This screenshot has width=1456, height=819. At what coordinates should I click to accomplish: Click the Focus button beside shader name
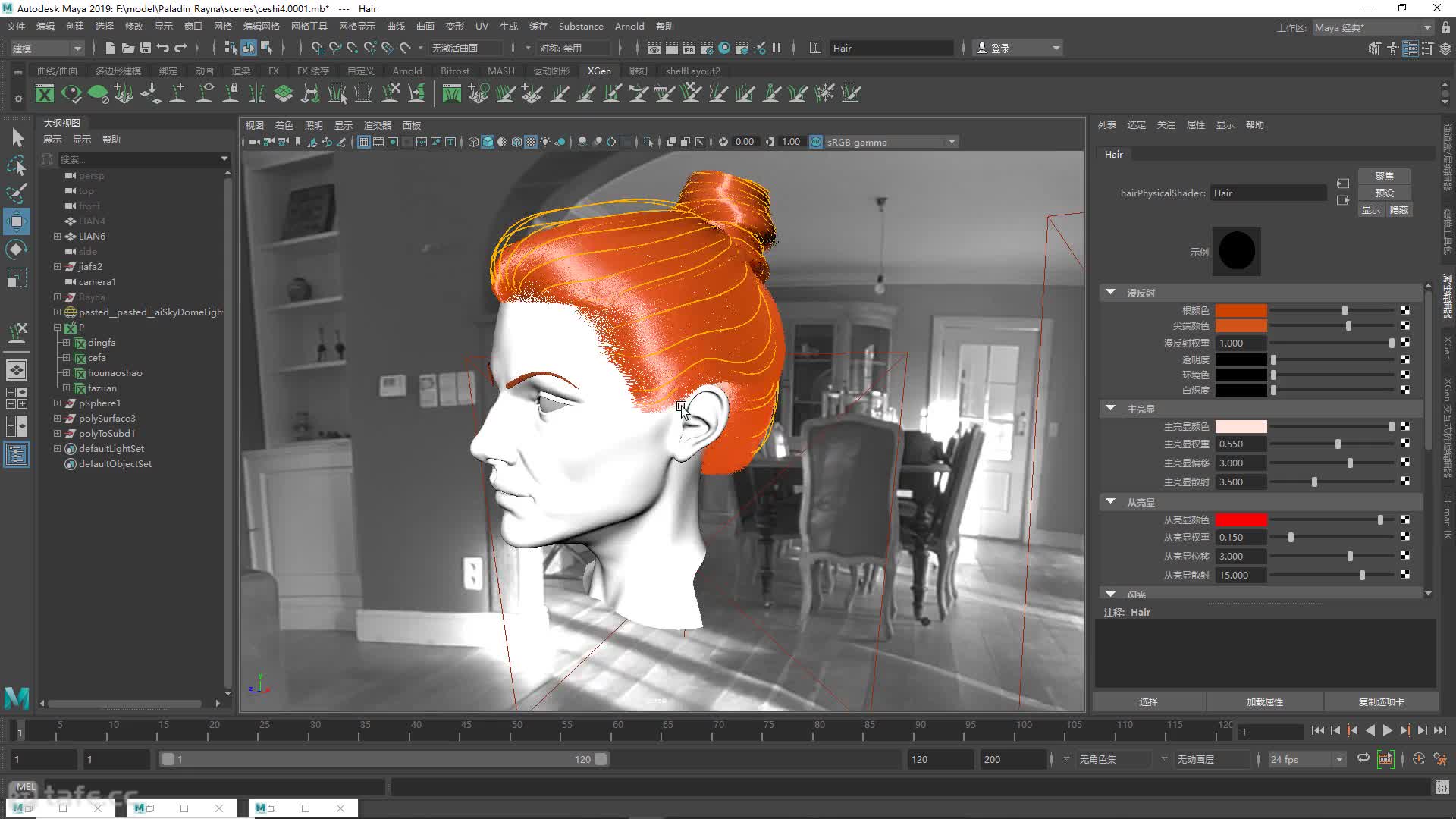[1385, 176]
